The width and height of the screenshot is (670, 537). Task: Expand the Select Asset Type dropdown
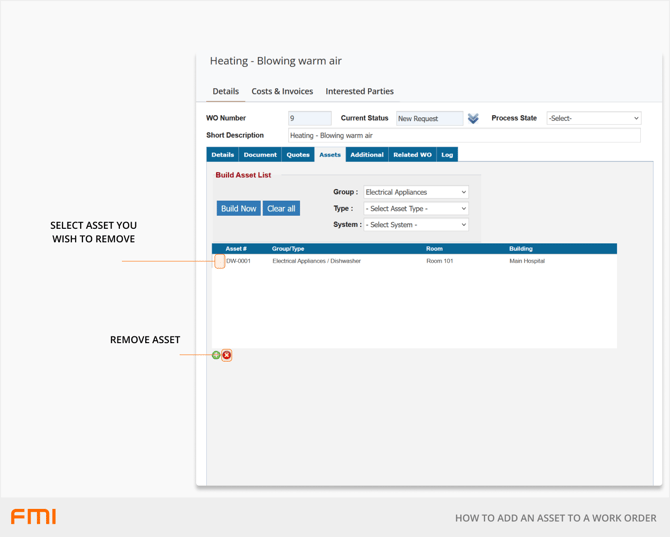(416, 208)
